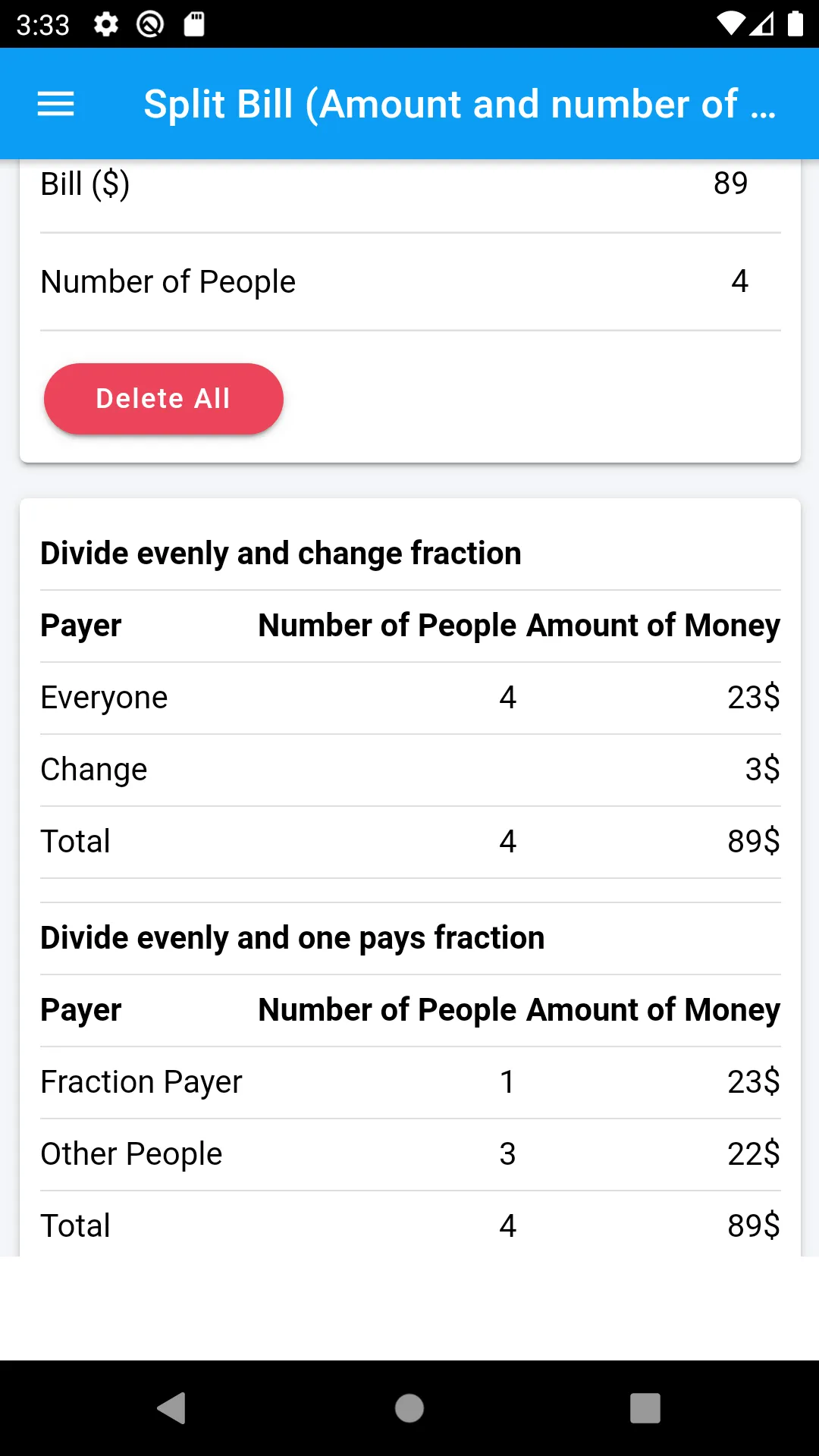This screenshot has width=819, height=1456.
Task: Tap the circular do-not-disturb status icon
Action: pyautogui.click(x=150, y=25)
